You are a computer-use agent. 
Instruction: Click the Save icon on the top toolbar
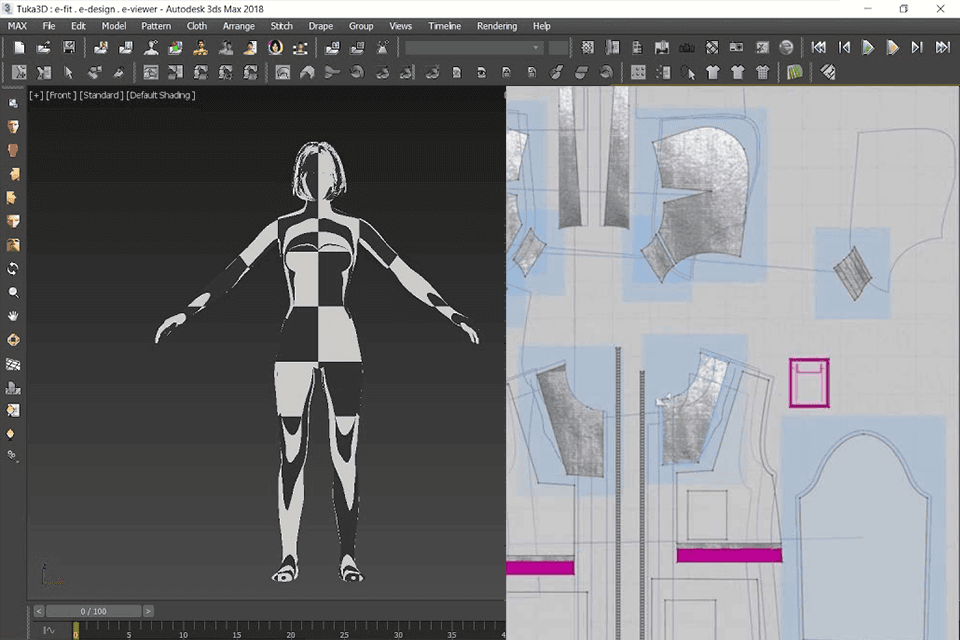click(x=68, y=47)
